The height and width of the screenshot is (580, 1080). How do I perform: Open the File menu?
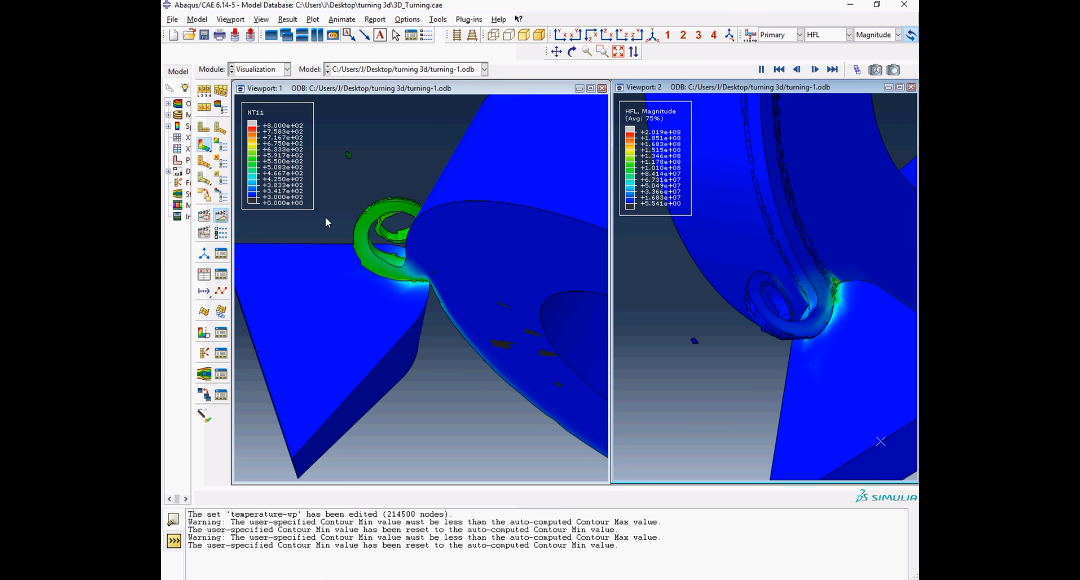172,19
